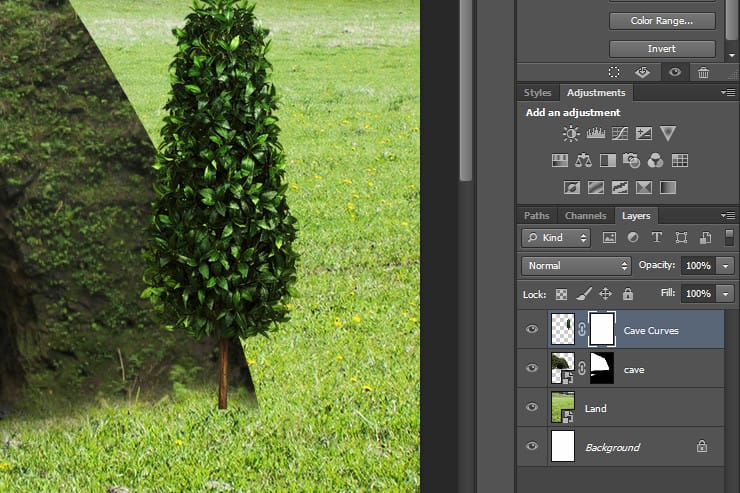The height and width of the screenshot is (493, 740).
Task: Switch to the Channels tab
Action: (586, 216)
